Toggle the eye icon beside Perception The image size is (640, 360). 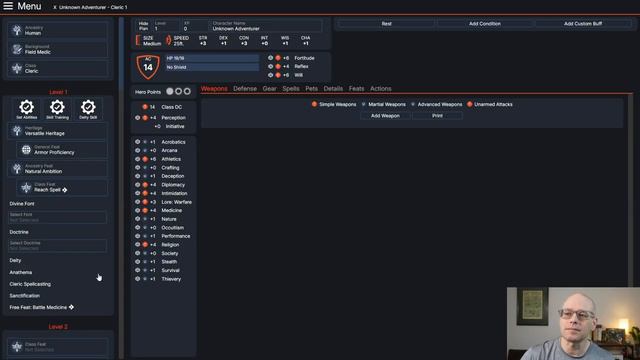[x=138, y=118]
